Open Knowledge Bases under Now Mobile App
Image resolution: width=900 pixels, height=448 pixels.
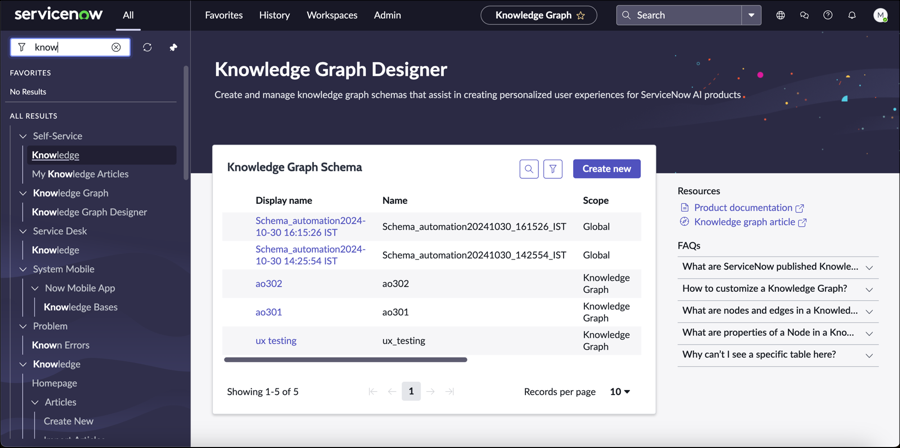click(x=81, y=307)
